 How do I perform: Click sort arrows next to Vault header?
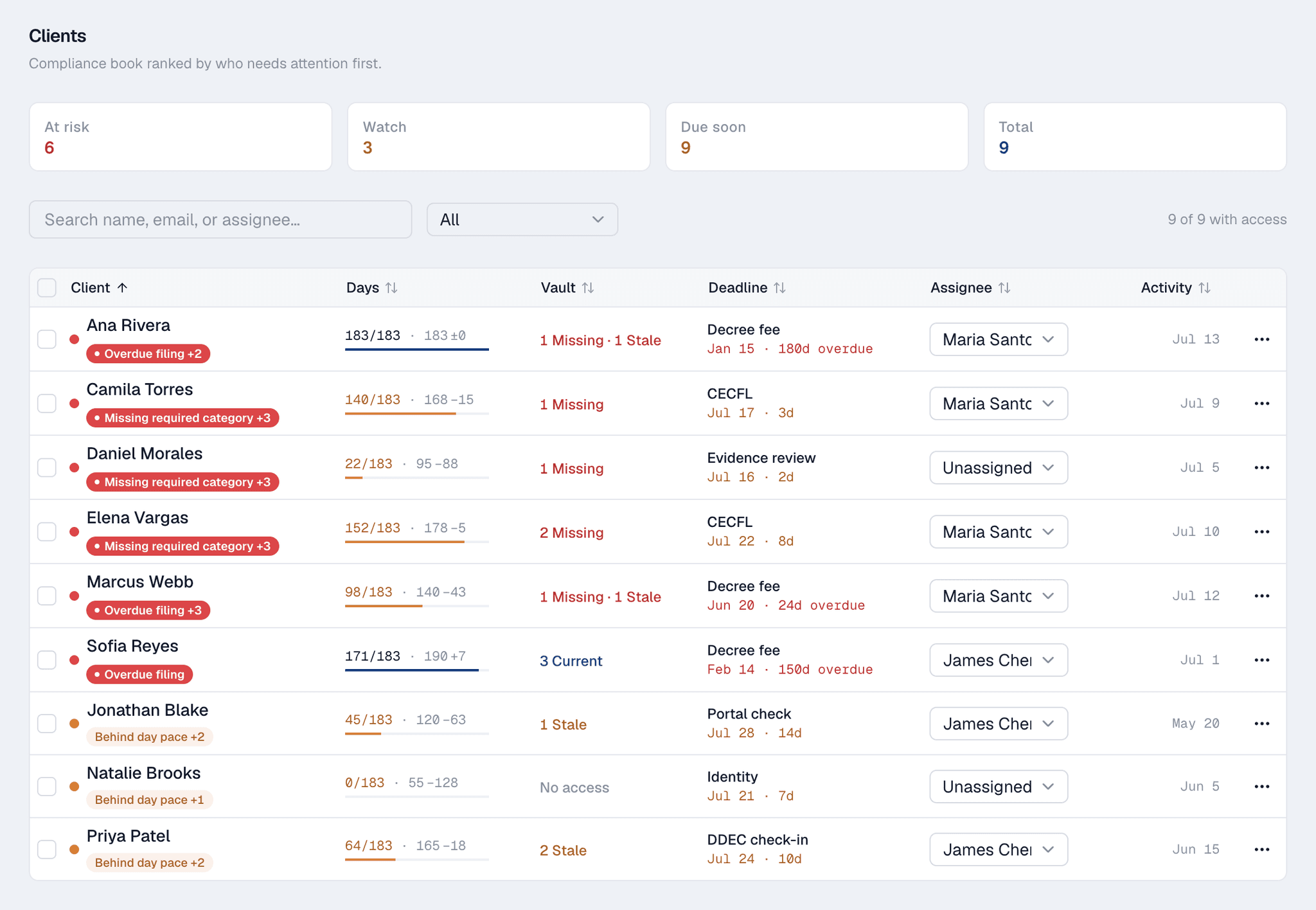click(x=588, y=288)
